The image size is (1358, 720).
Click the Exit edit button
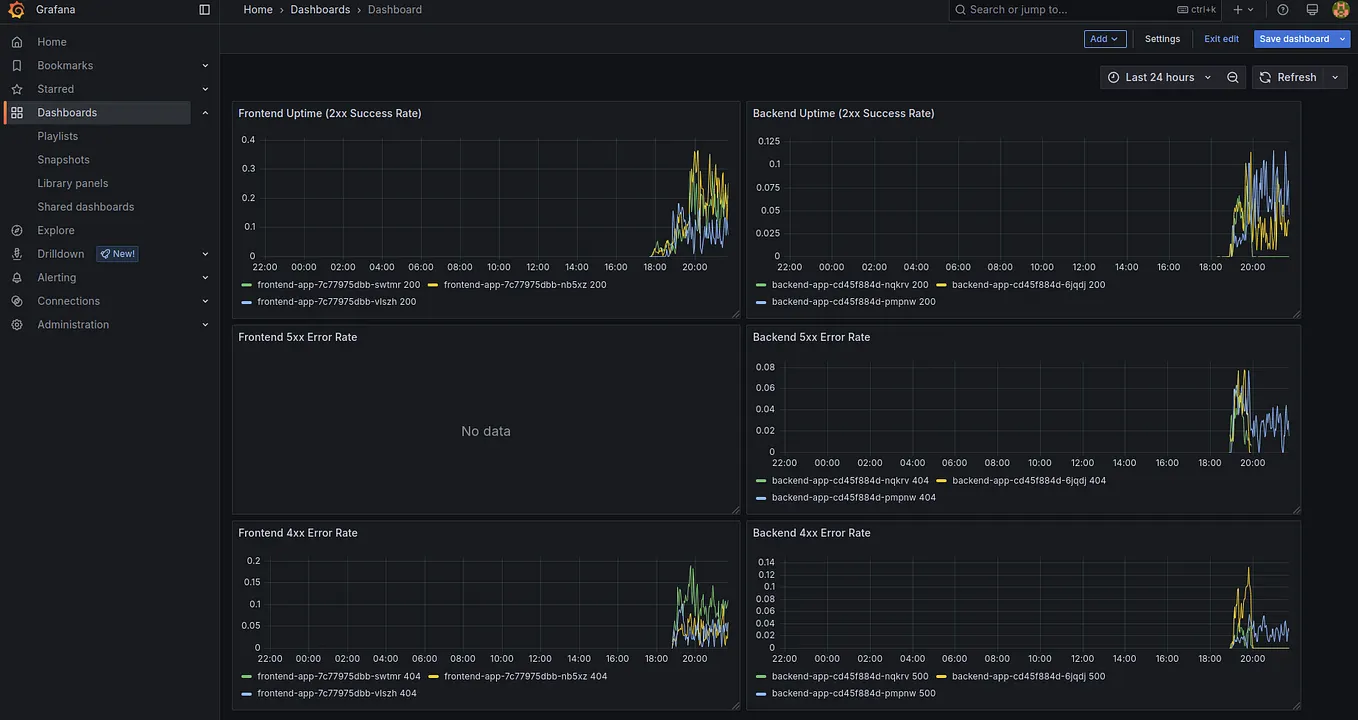pos(1221,38)
